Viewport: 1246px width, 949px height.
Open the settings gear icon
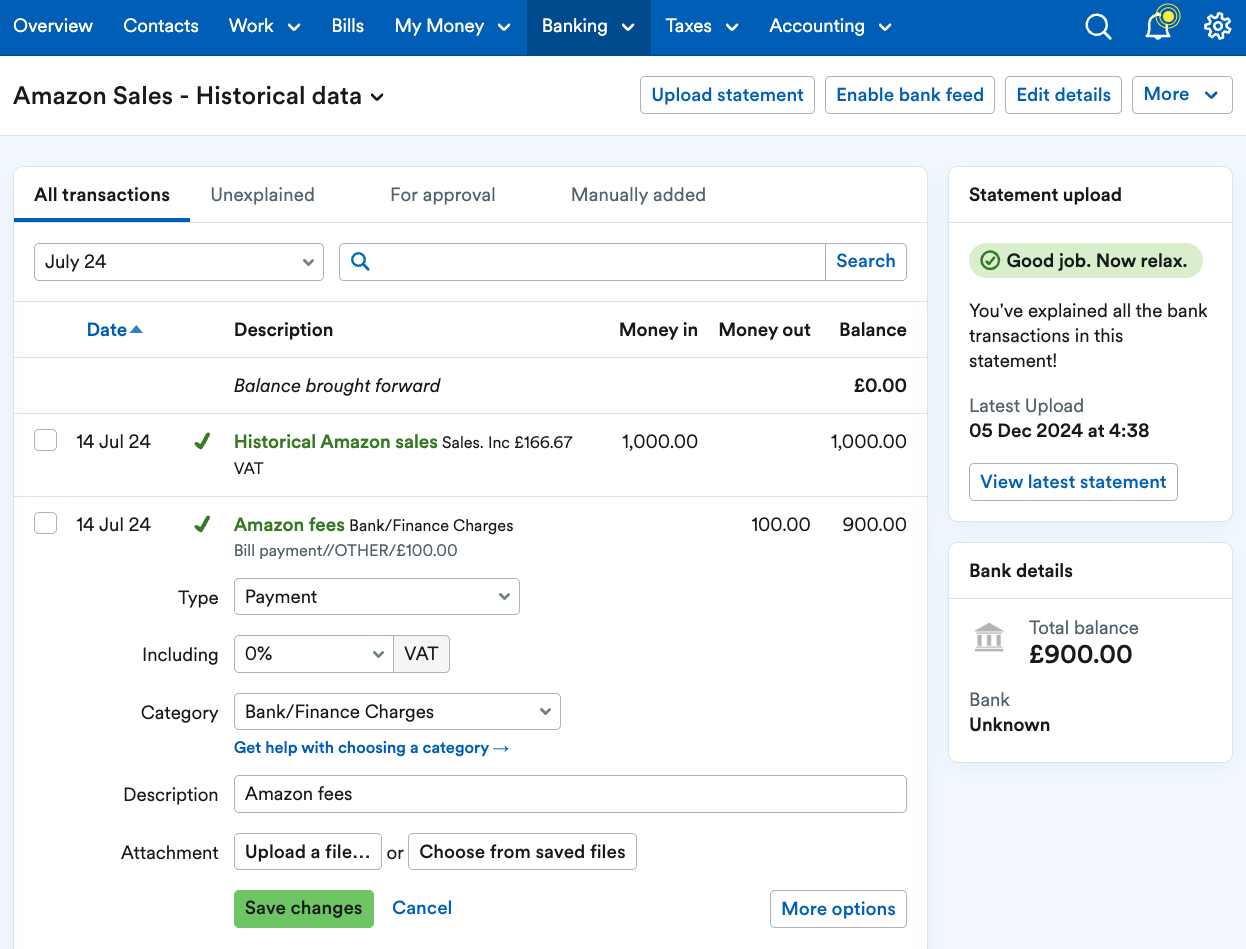tap(1217, 27)
